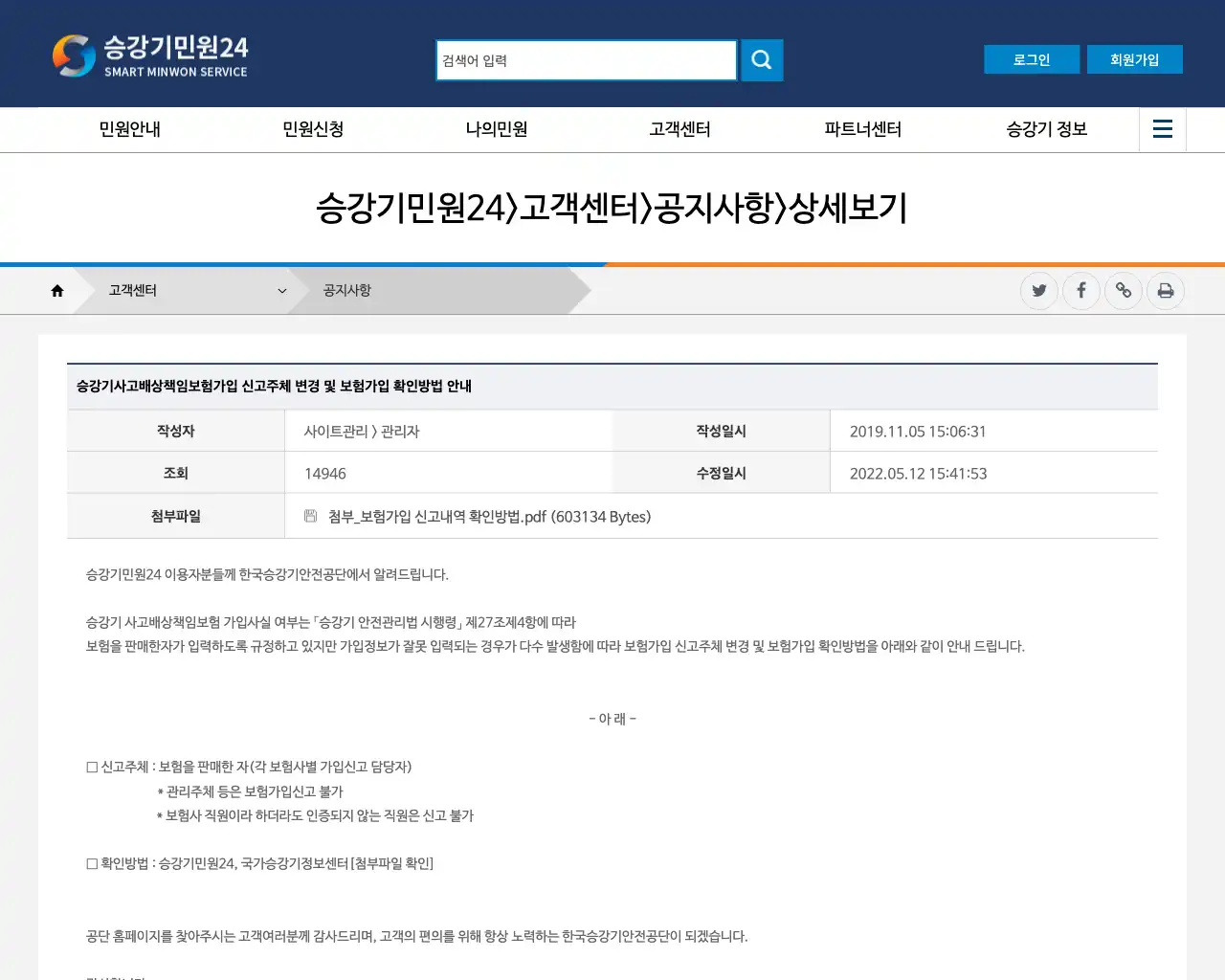Open 고객센터 menu
Viewport: 1225px width, 980px height.
pos(679,129)
